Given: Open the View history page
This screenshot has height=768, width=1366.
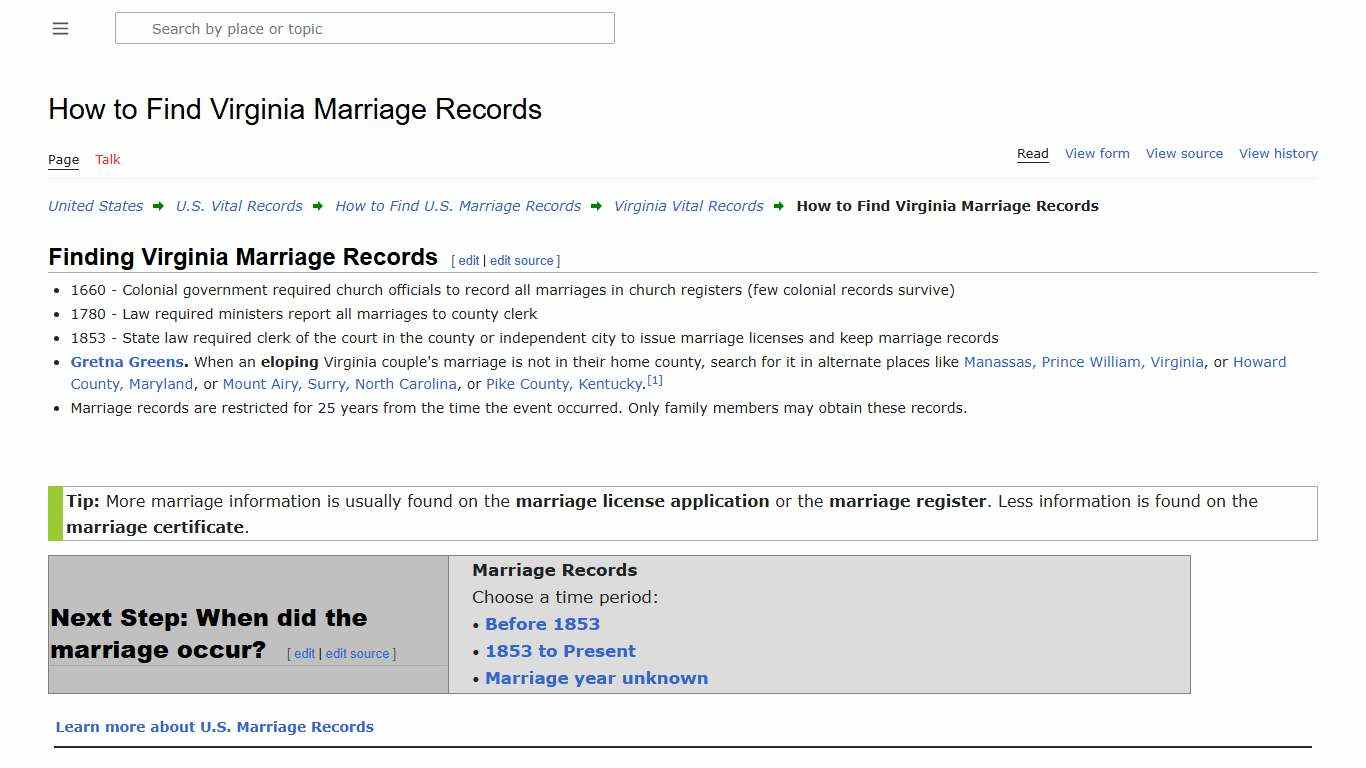Looking at the screenshot, I should click(1278, 153).
